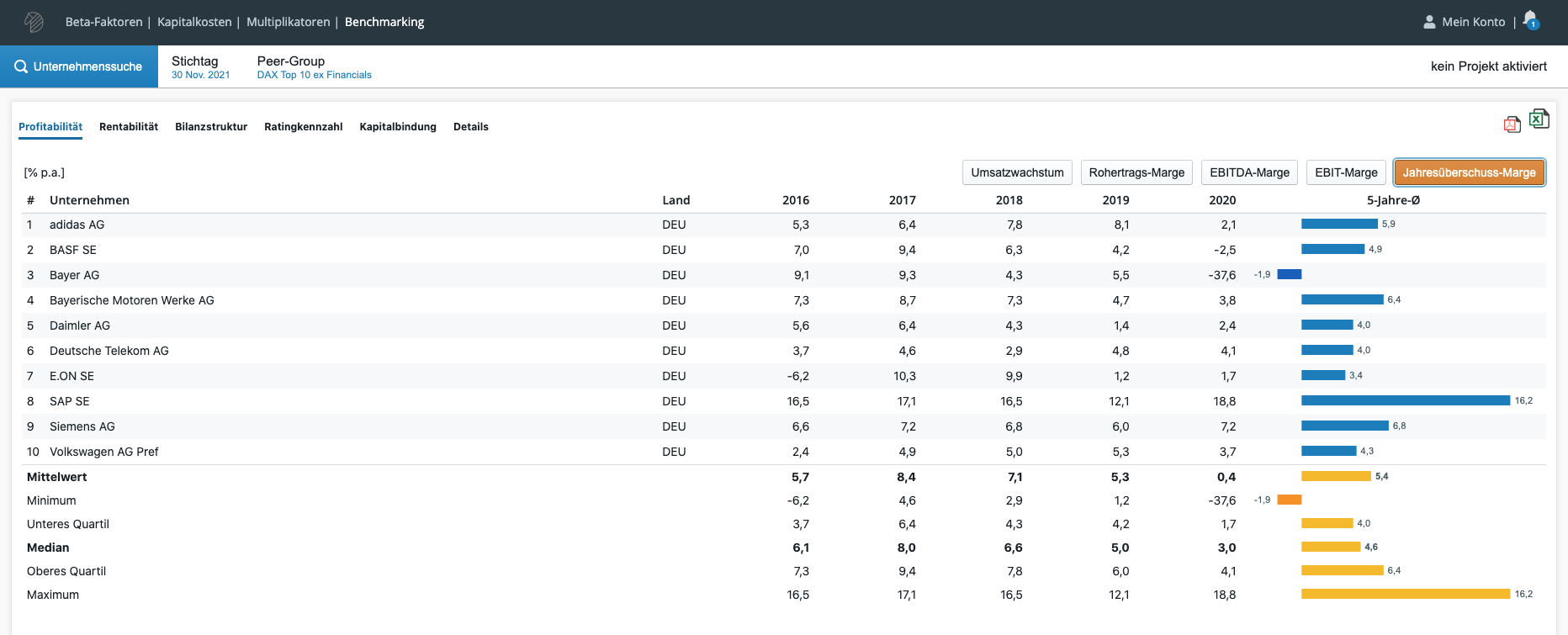The height and width of the screenshot is (635, 1568).
Task: Click the user icon beside Mein Konto
Action: tap(1429, 22)
